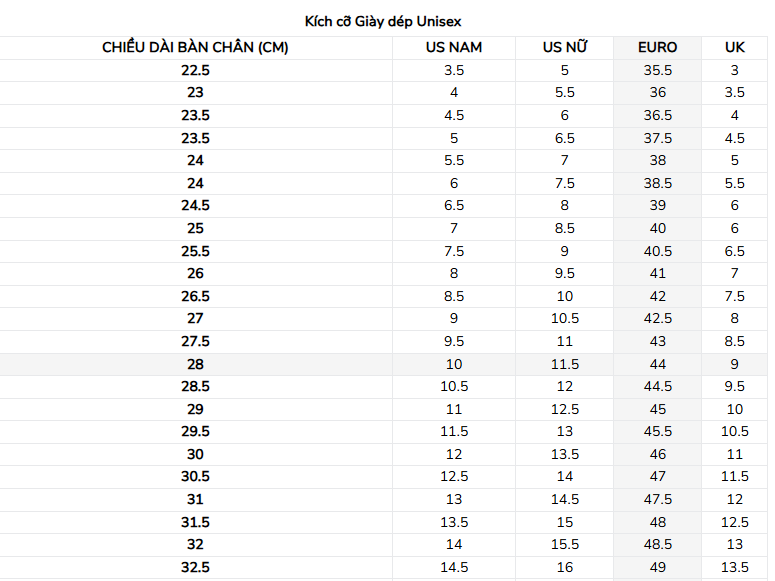Click the 32.5 foot length cell
The width and height of the screenshot is (775, 581).
(x=195, y=567)
